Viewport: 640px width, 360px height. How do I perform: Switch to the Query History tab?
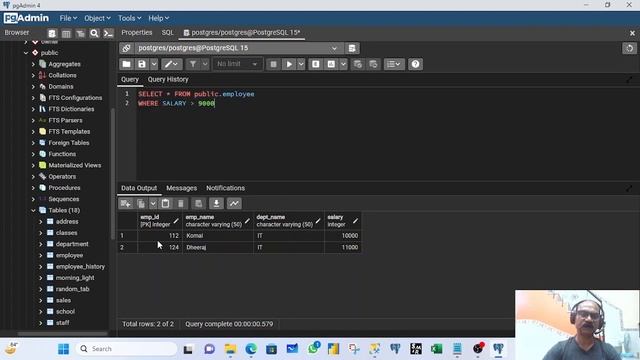[x=168, y=80]
